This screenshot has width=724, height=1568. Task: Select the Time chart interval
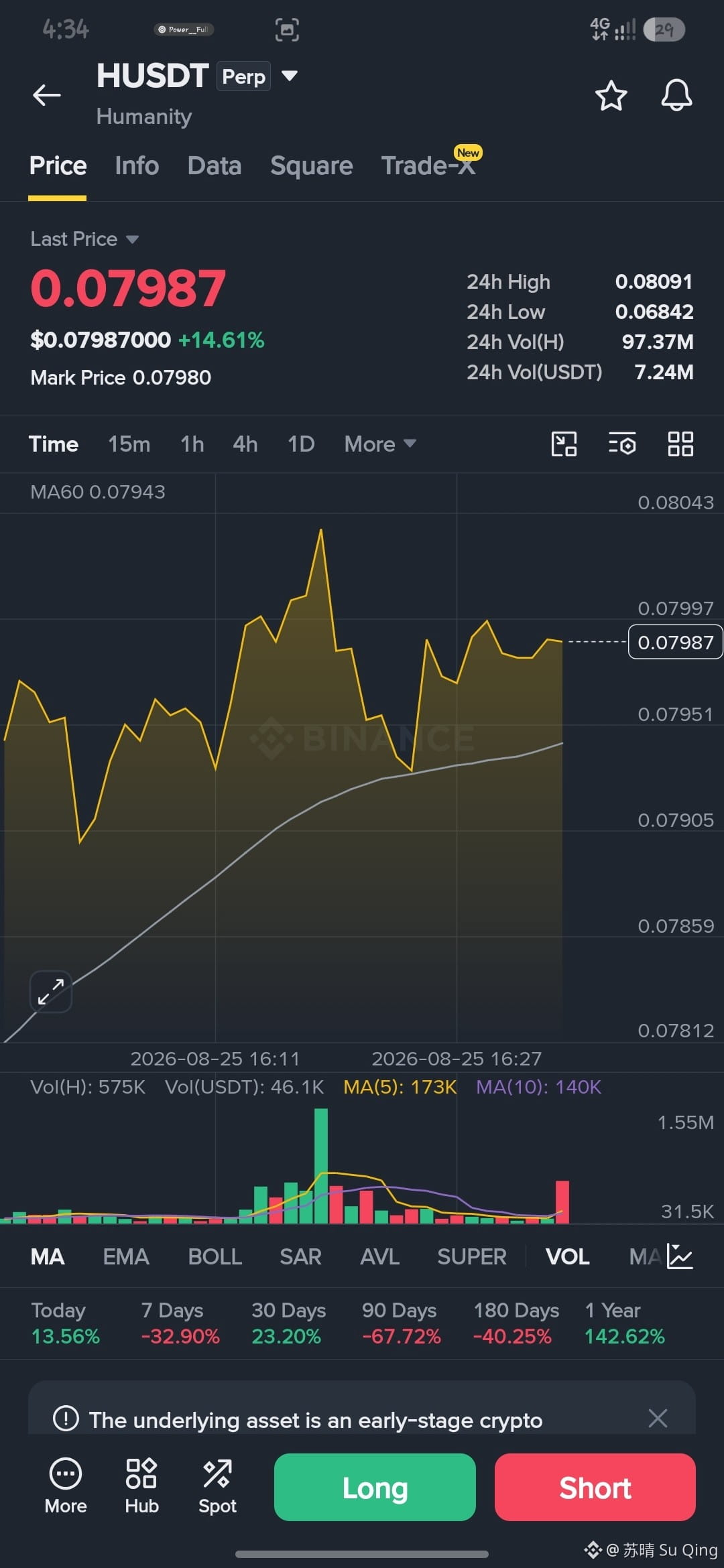click(x=54, y=444)
